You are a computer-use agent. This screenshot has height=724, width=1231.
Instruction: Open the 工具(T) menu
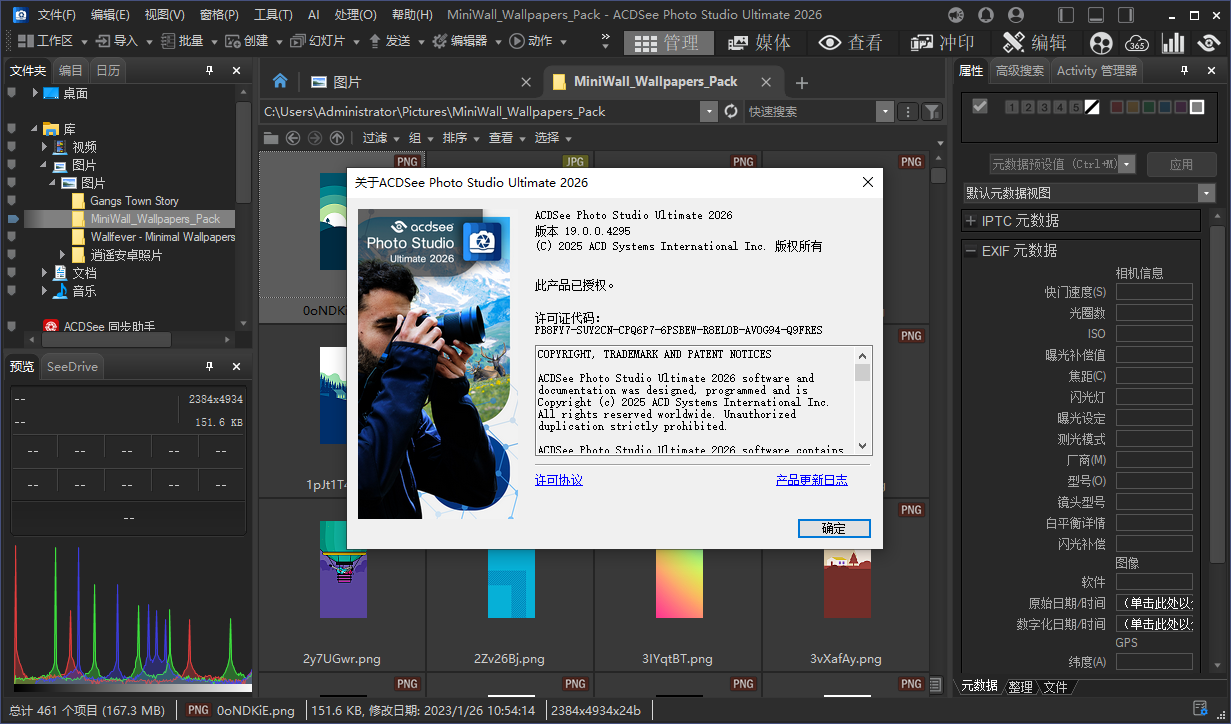tap(273, 15)
